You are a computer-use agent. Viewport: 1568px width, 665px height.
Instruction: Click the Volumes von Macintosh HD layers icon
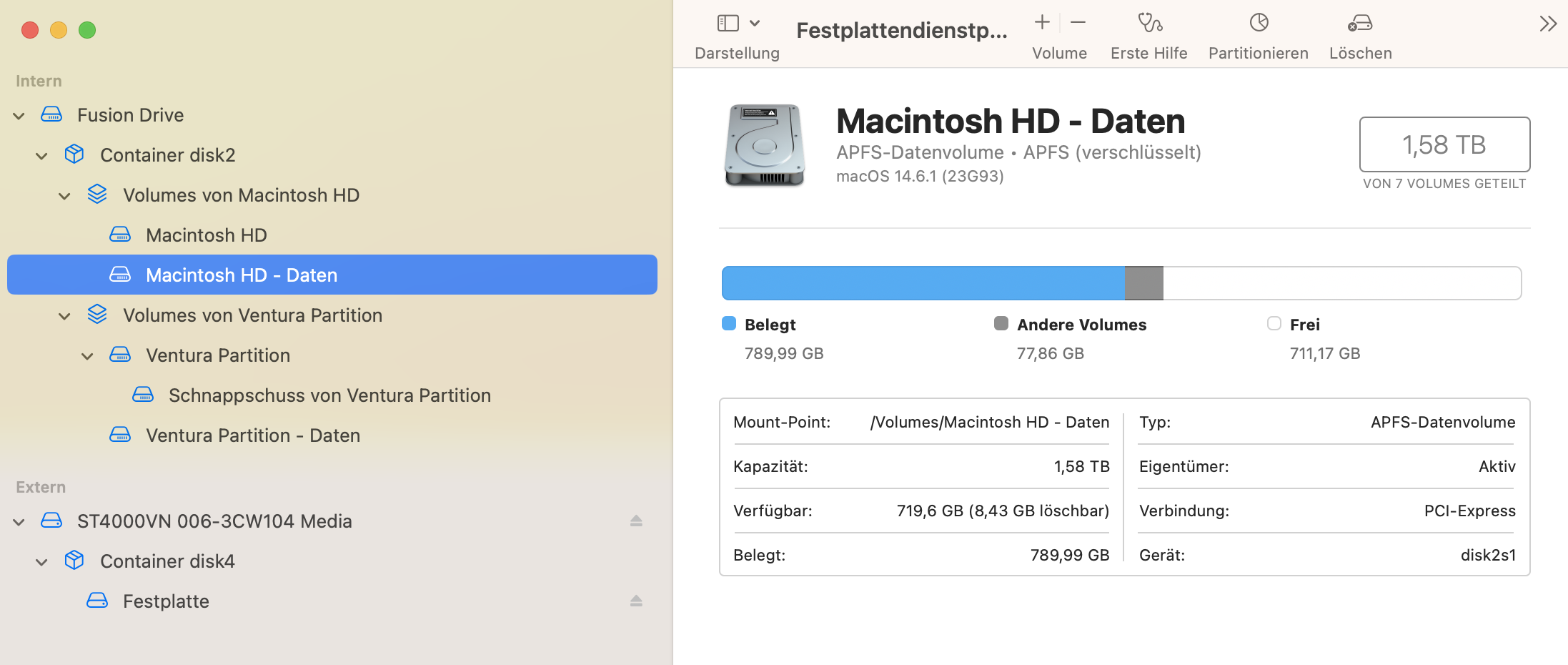click(x=97, y=194)
